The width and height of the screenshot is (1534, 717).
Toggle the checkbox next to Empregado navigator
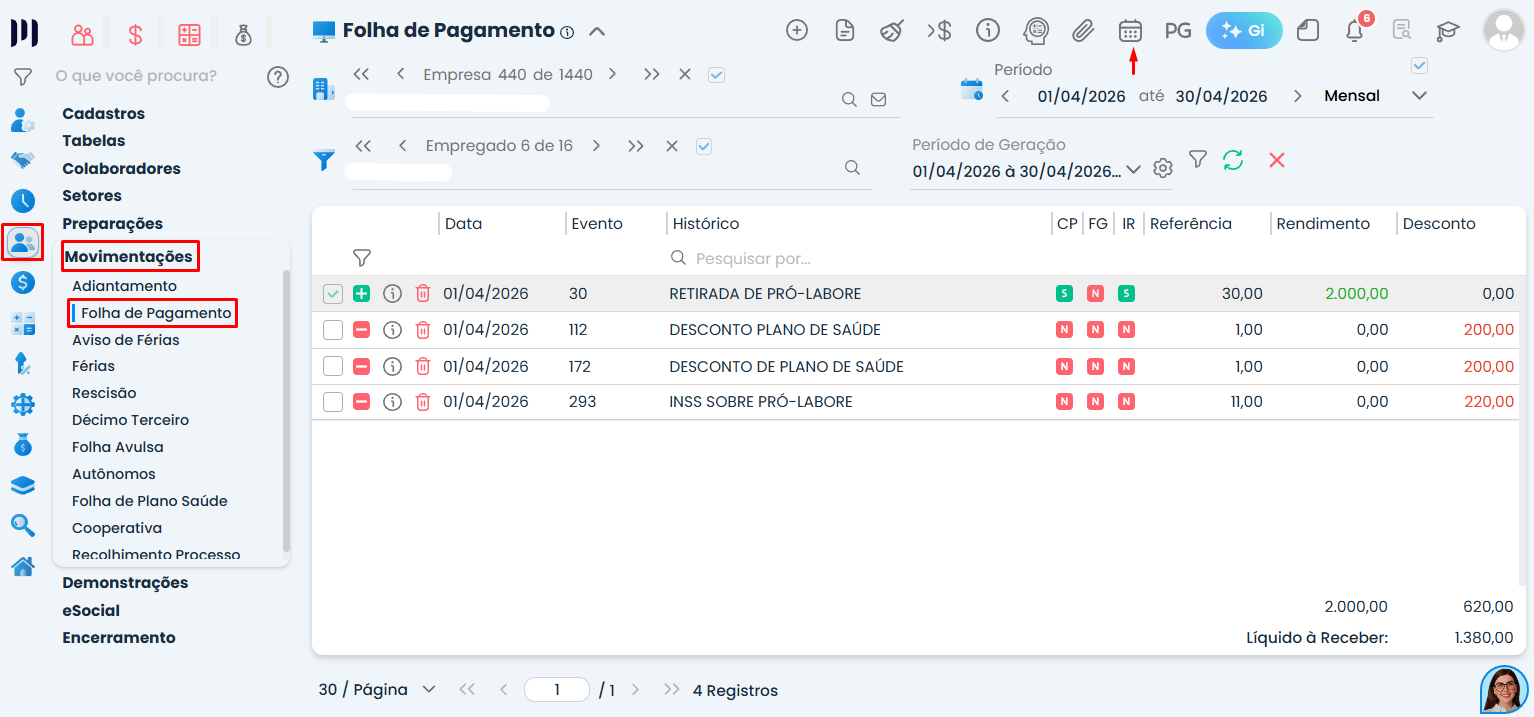[704, 146]
